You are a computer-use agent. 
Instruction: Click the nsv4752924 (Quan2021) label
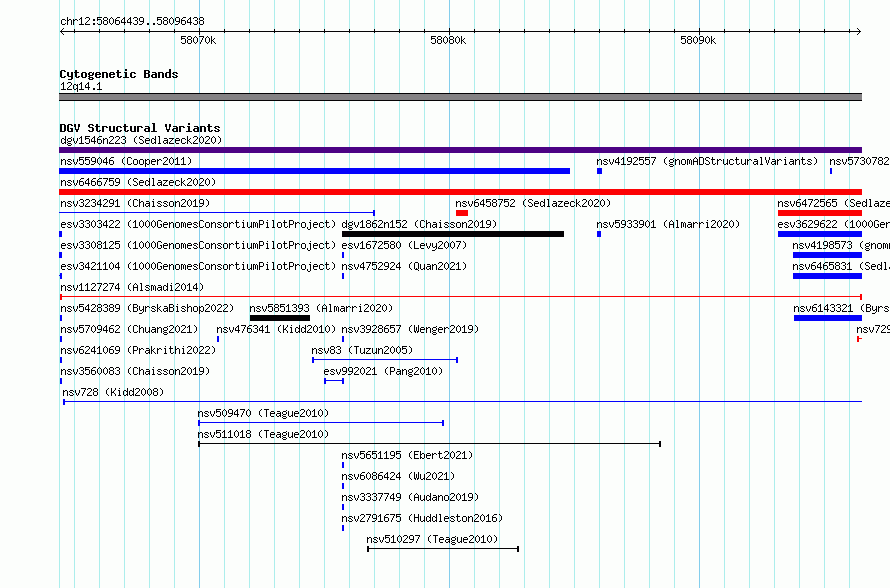coord(404,266)
